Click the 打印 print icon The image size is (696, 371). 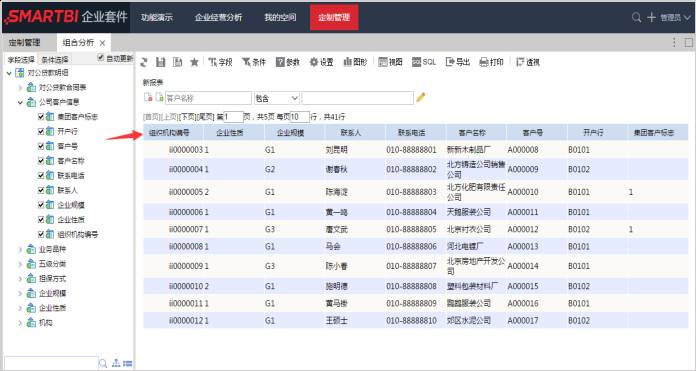click(492, 63)
